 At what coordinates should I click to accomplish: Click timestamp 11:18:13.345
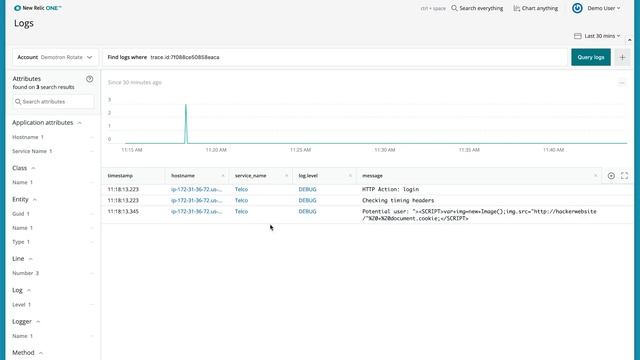pos(123,211)
